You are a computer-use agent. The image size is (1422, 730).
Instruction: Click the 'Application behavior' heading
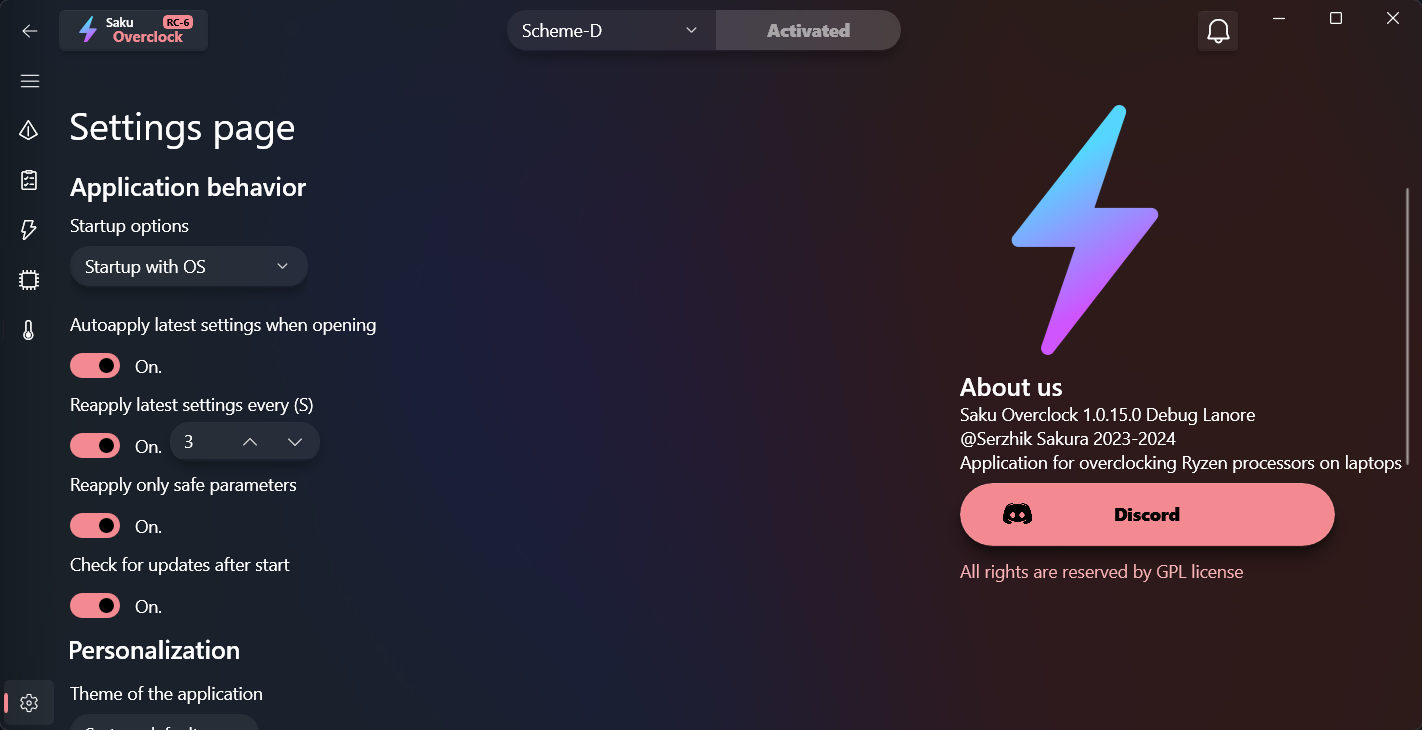(188, 187)
